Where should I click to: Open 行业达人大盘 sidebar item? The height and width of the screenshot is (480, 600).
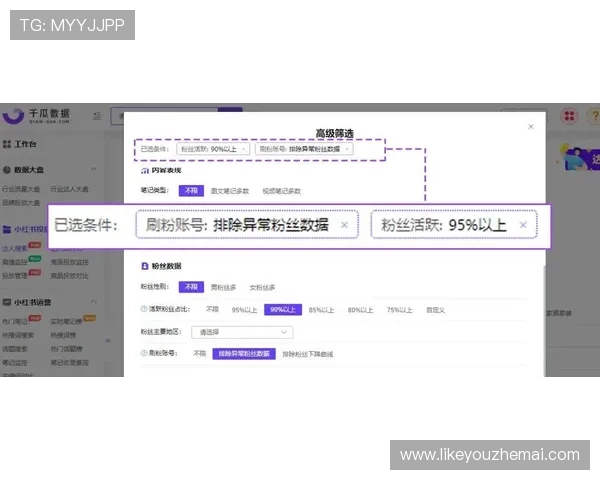pyautogui.click(x=70, y=189)
